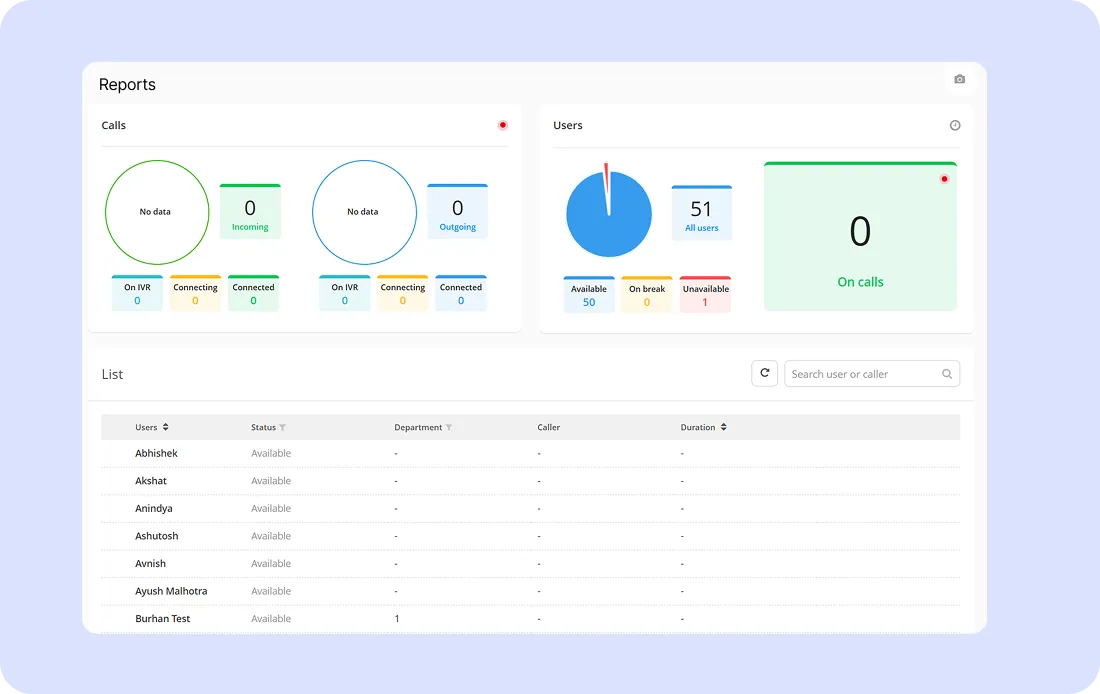Click the screenshot camera icon in Reports header
Viewport: 1100px width, 694px height.
(959, 79)
